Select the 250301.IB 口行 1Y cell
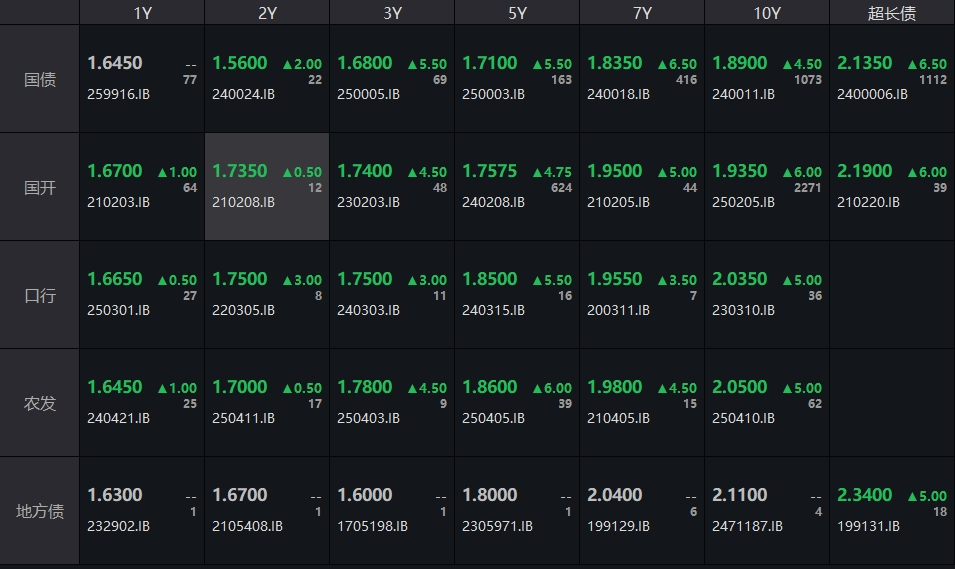 pyautogui.click(x=142, y=295)
